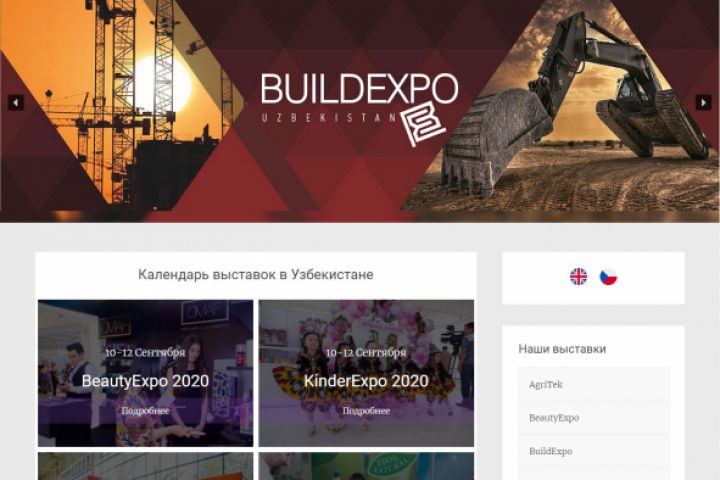
Task: Select BeautyExpo in Наши выставки list
Action: [x=593, y=418]
